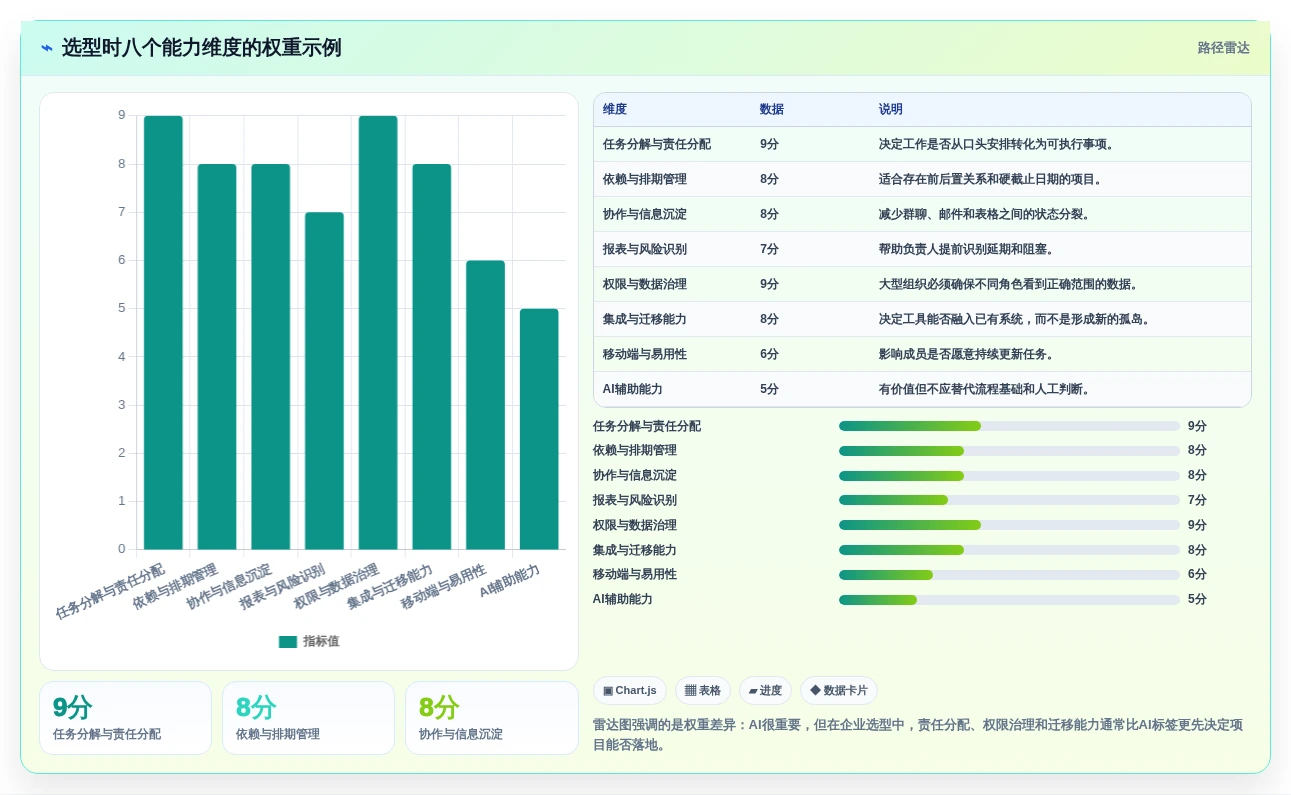Click the 依赖与排期管理 progress bar
Viewport: 1291px width, 795px height.
tap(1009, 451)
